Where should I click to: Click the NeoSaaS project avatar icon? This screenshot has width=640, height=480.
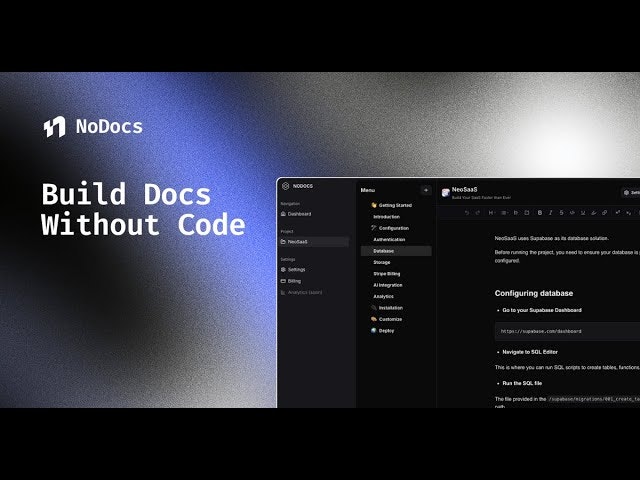tap(445, 193)
